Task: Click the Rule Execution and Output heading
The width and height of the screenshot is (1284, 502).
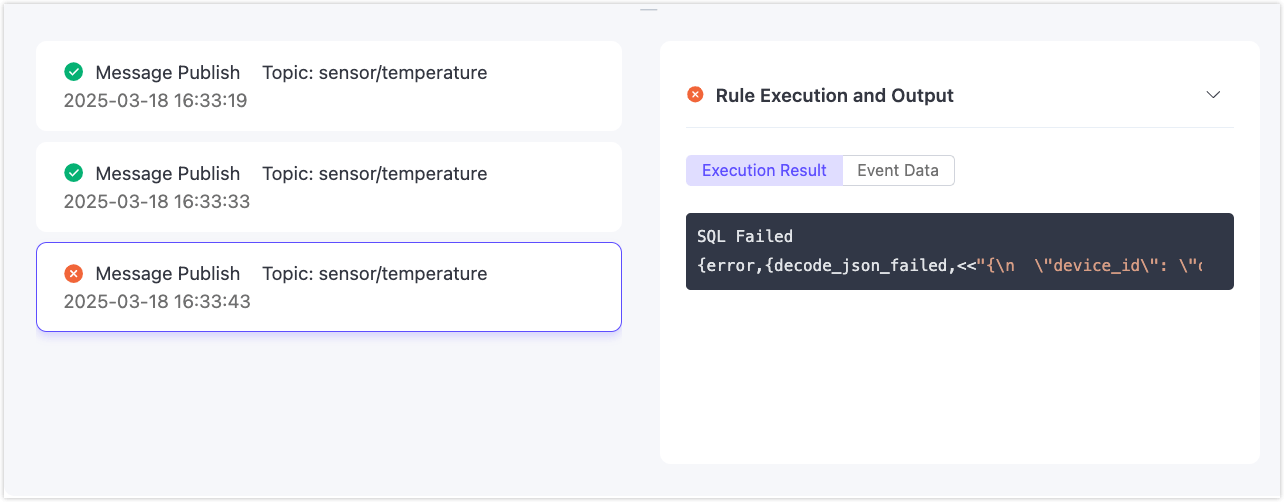Action: 834,95
